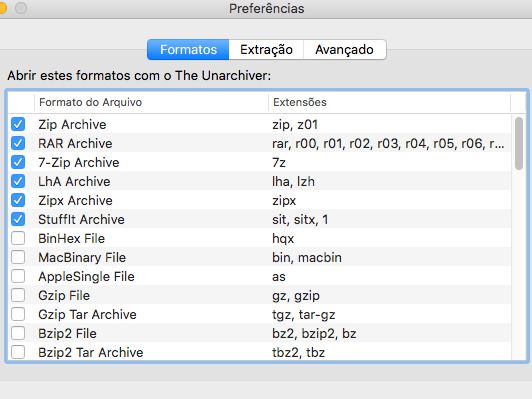This screenshot has width=532, height=399.
Task: Select the LhA Archive row label
Action: point(74,182)
